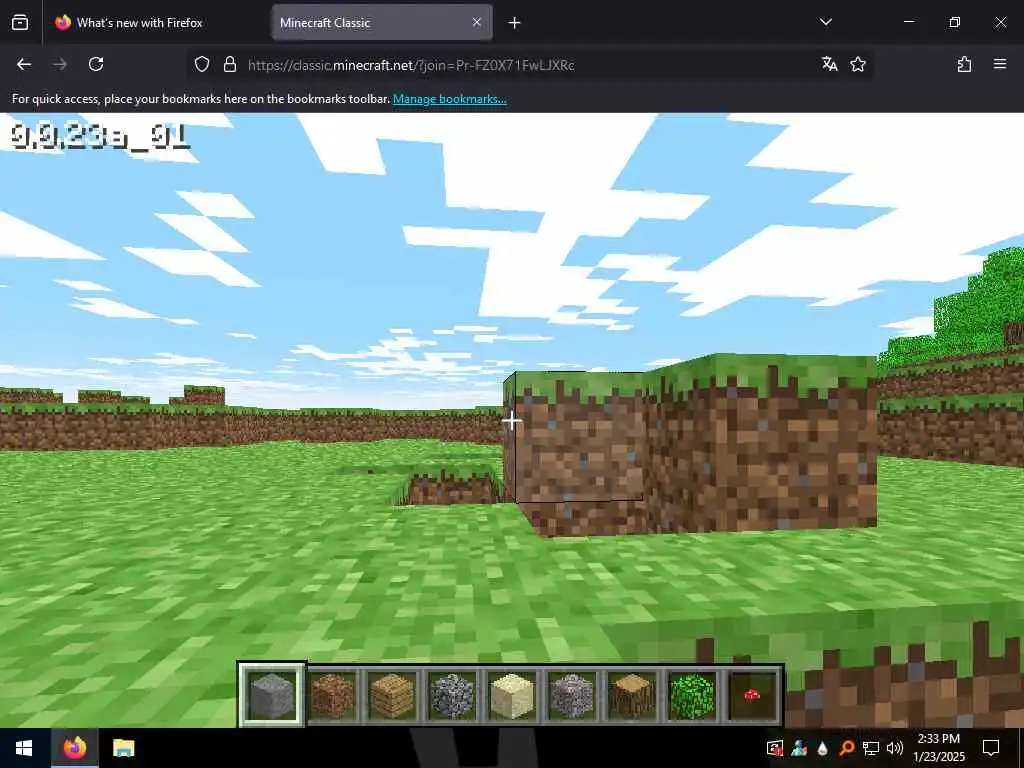
Task: Switch to What's new with Firefox tab
Action: (x=157, y=23)
